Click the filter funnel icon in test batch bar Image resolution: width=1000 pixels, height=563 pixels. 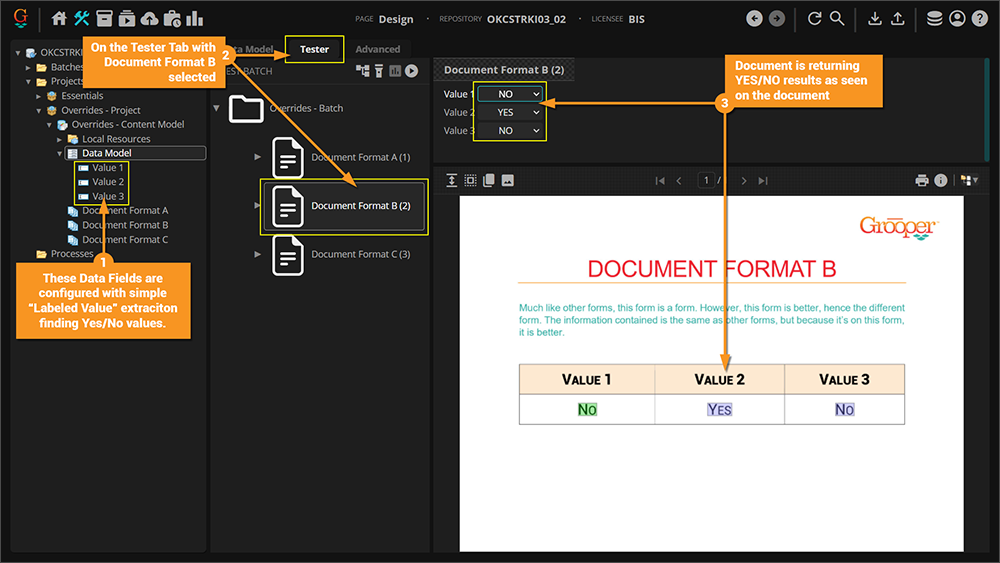pos(379,71)
